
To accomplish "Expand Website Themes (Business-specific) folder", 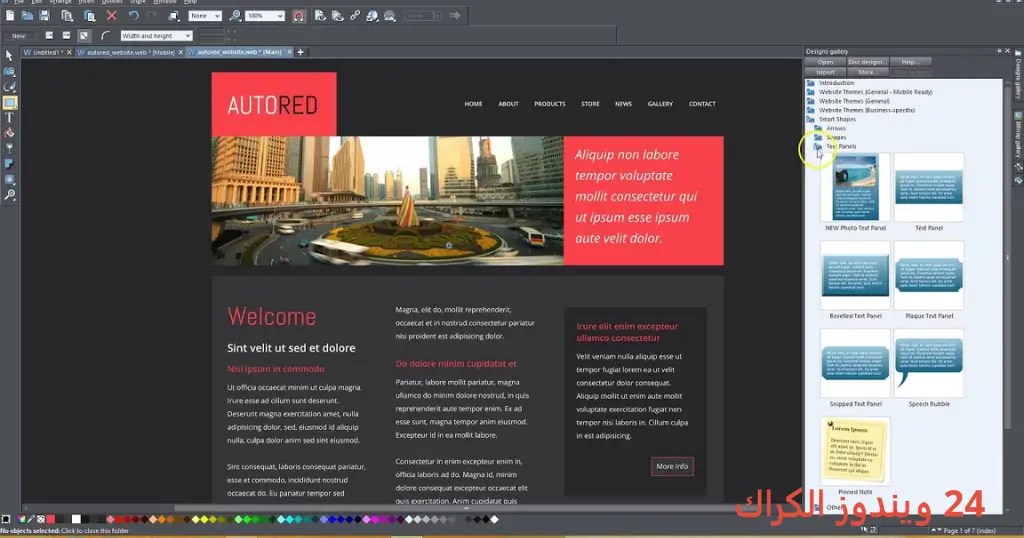I will [x=810, y=110].
